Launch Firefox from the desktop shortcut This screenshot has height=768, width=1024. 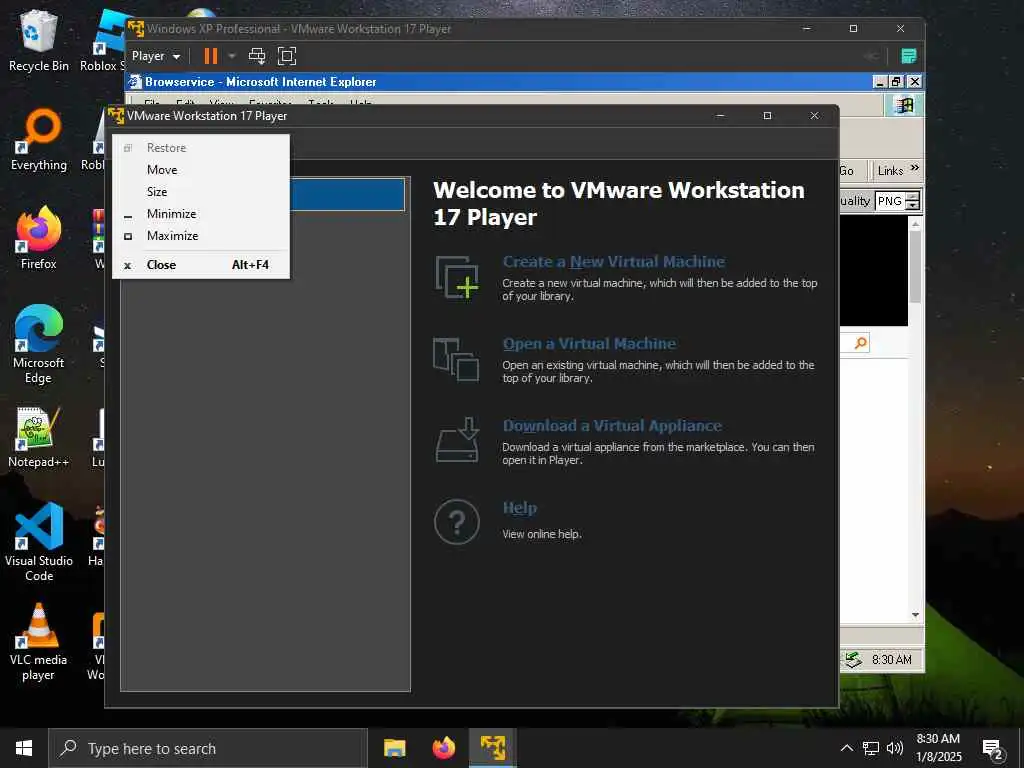[x=39, y=238]
